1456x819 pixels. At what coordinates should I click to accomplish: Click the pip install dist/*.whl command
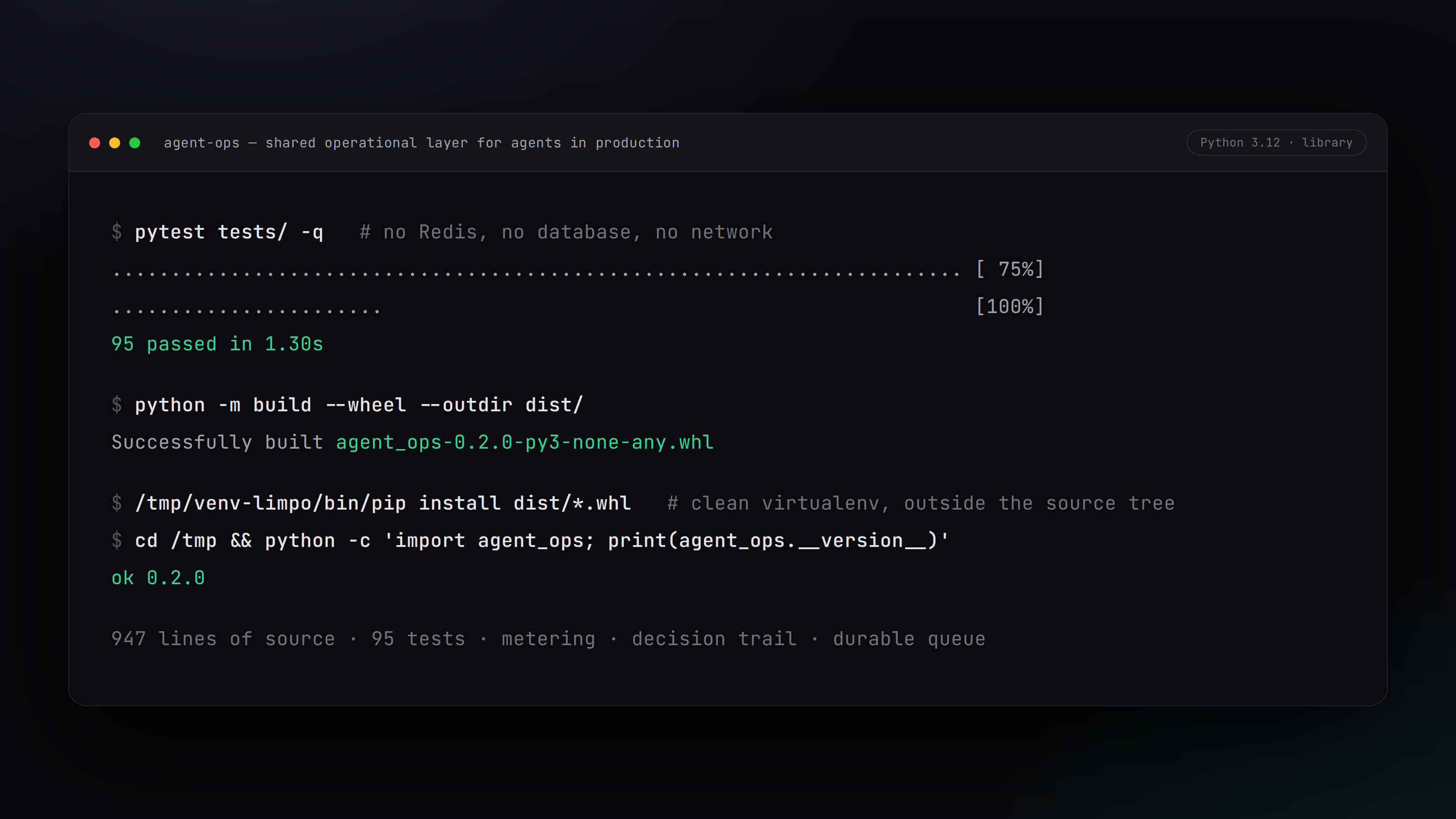tap(383, 504)
